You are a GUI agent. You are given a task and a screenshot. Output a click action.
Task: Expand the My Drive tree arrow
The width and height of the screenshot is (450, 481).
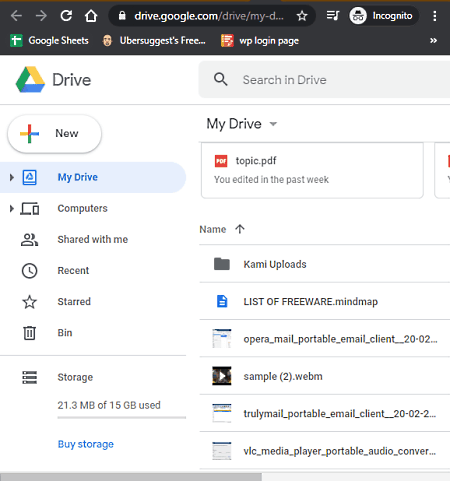coord(12,177)
